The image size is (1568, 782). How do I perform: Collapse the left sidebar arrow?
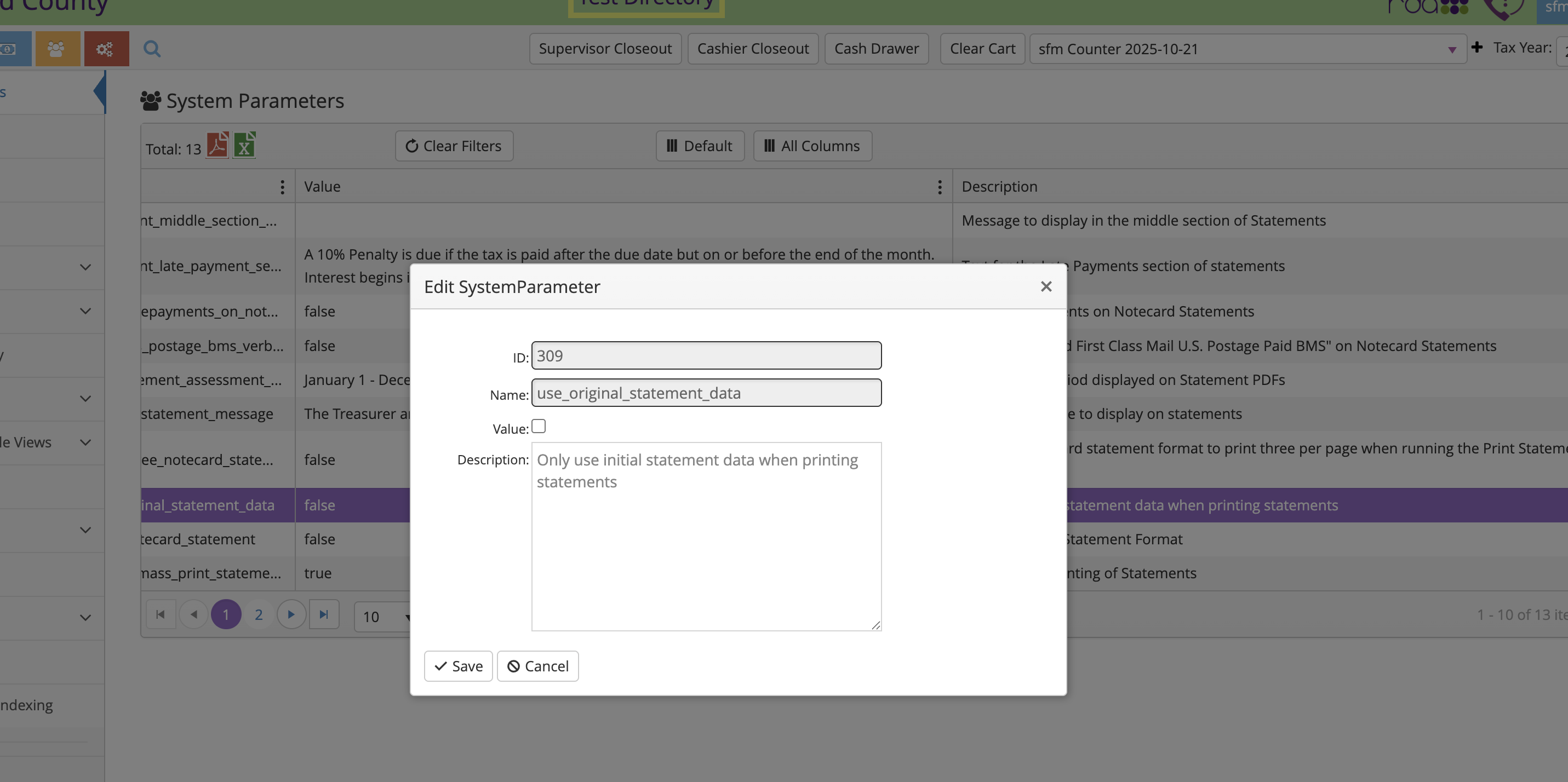point(100,92)
